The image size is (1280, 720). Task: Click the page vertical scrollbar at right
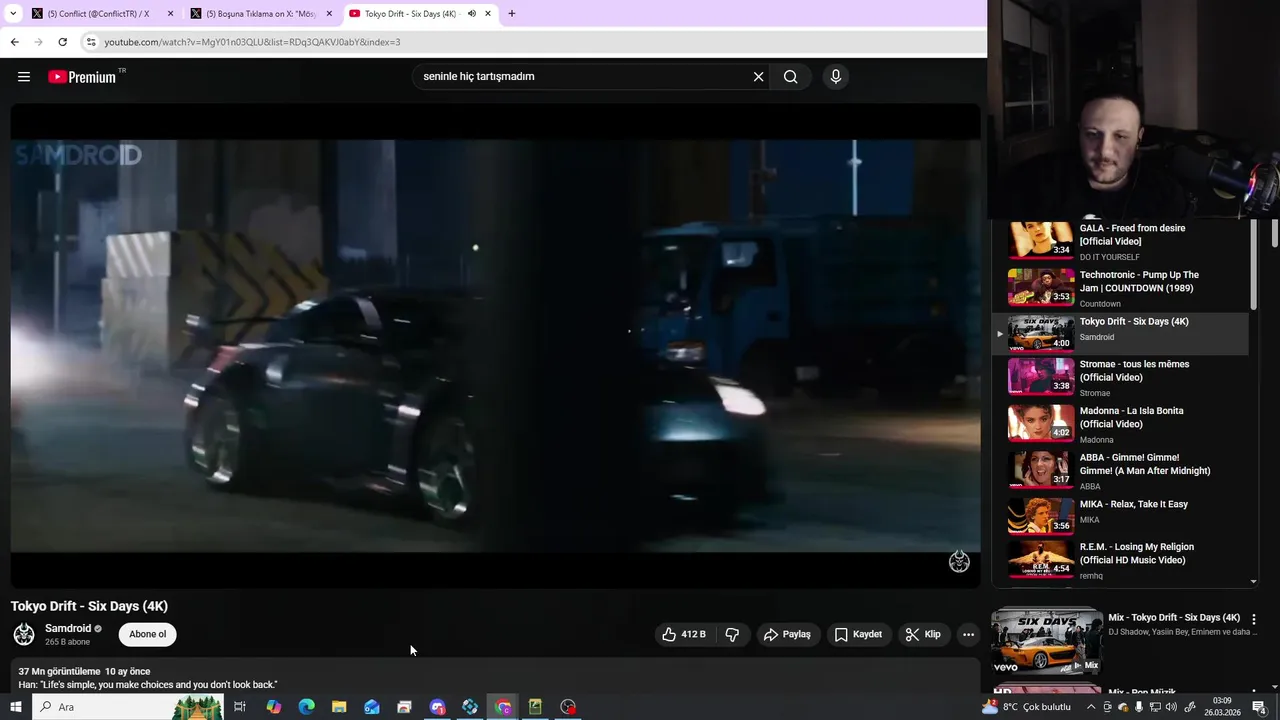pos(1275,233)
